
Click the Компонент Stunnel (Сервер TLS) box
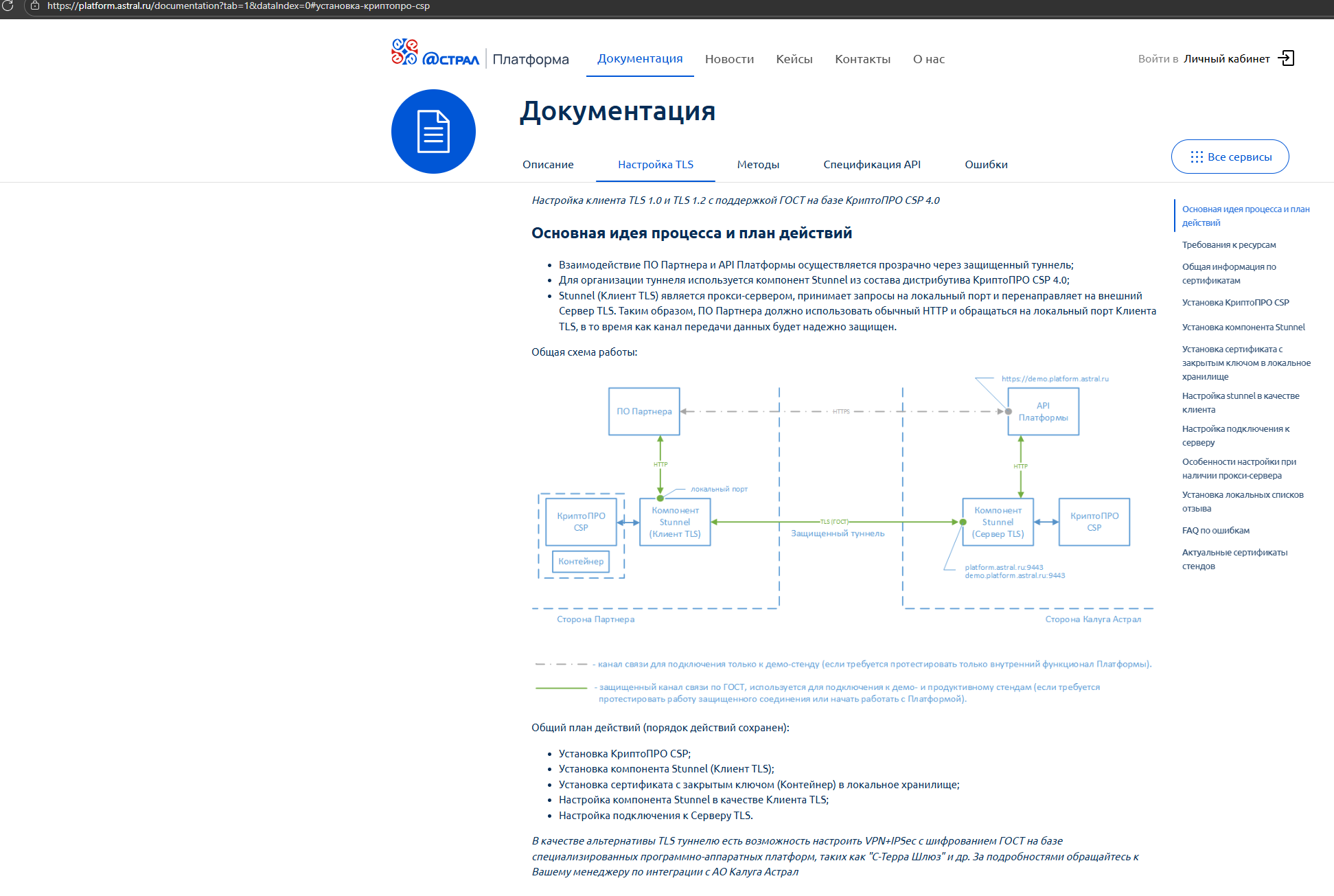[998, 522]
